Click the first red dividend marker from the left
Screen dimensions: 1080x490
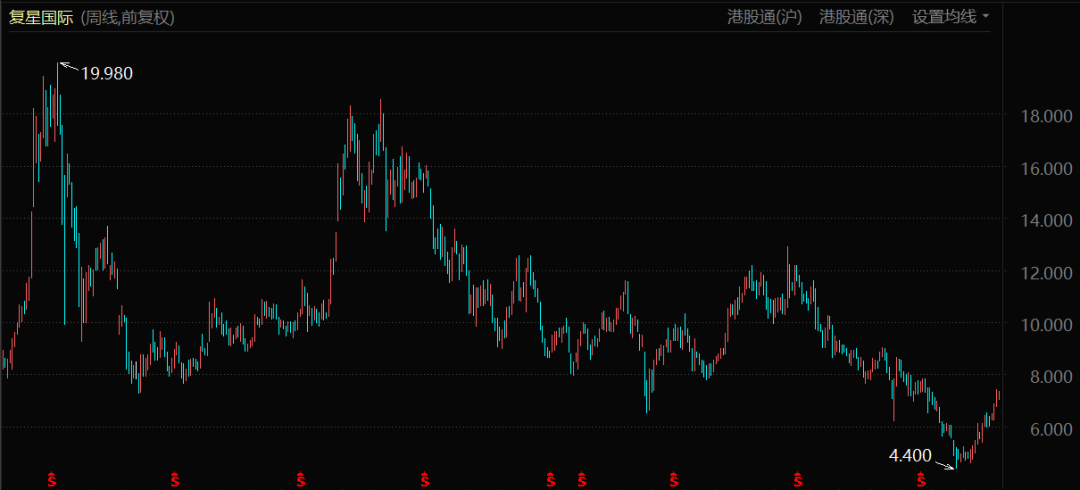click(x=51, y=480)
